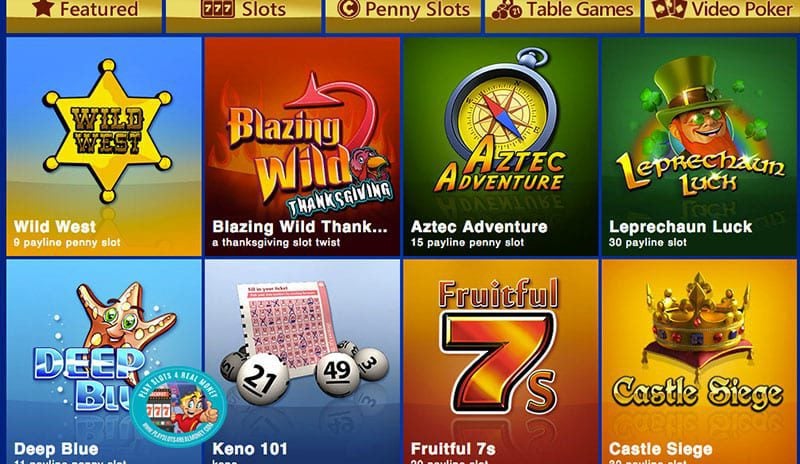Click the sheriff star Wild West logo
The width and height of the screenshot is (800, 464).
coord(108,130)
